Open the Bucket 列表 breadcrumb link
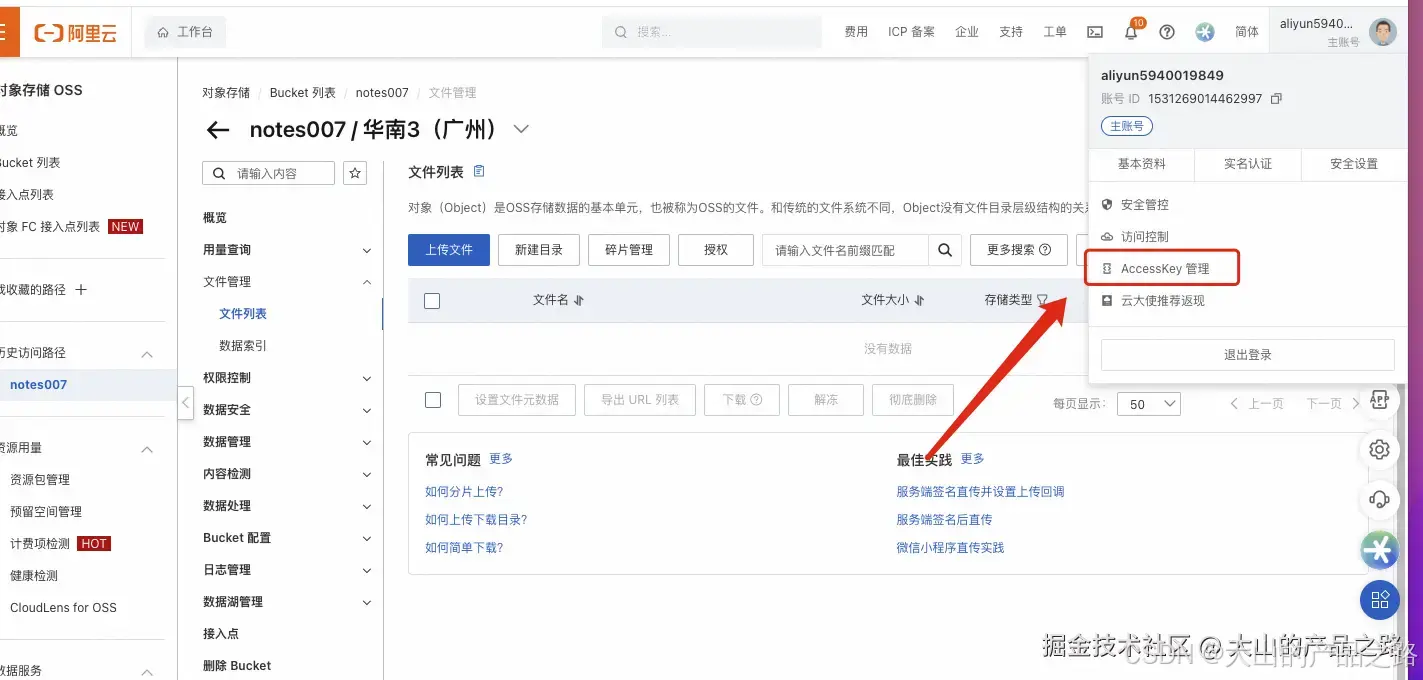The width and height of the screenshot is (1423, 680). click(303, 93)
